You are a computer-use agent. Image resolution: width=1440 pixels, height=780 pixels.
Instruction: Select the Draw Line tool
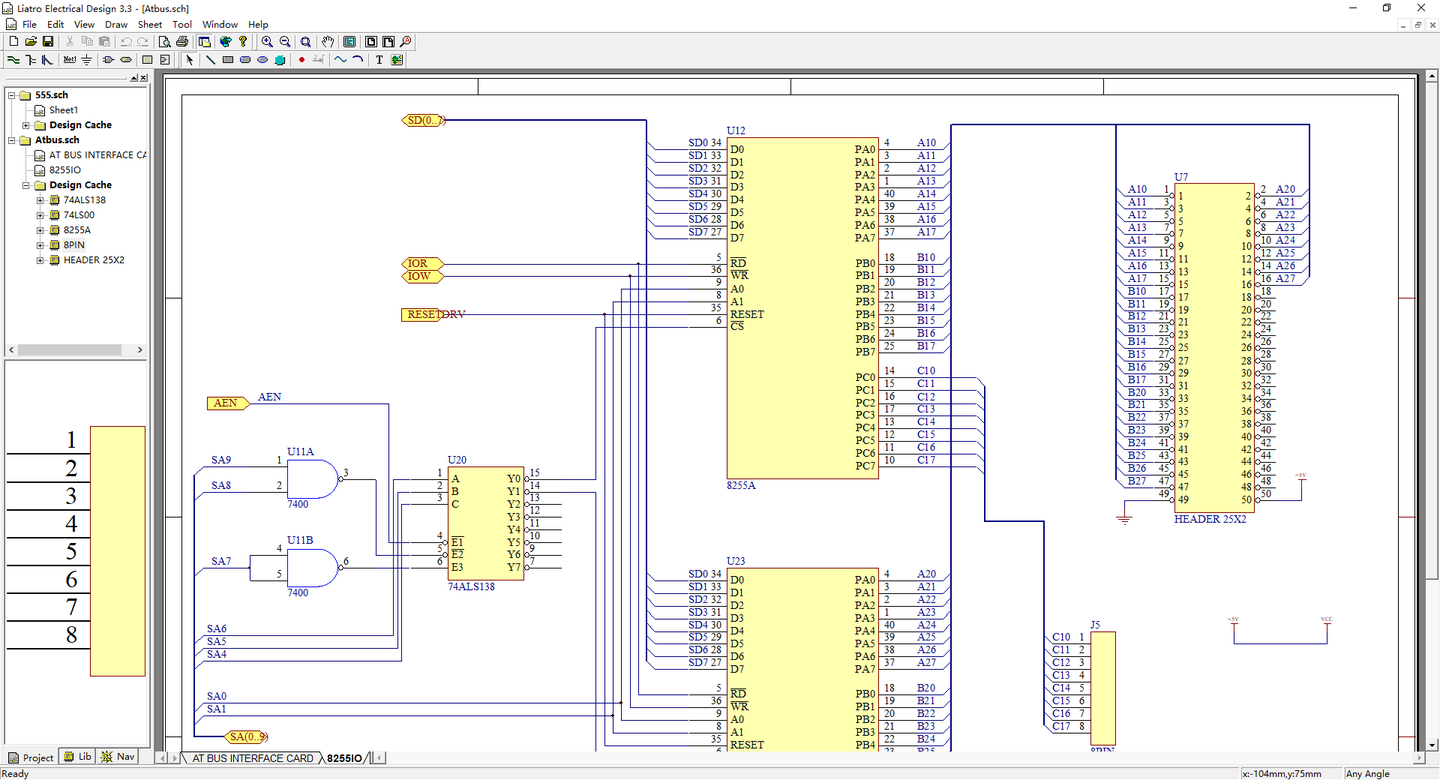pyautogui.click(x=210, y=60)
